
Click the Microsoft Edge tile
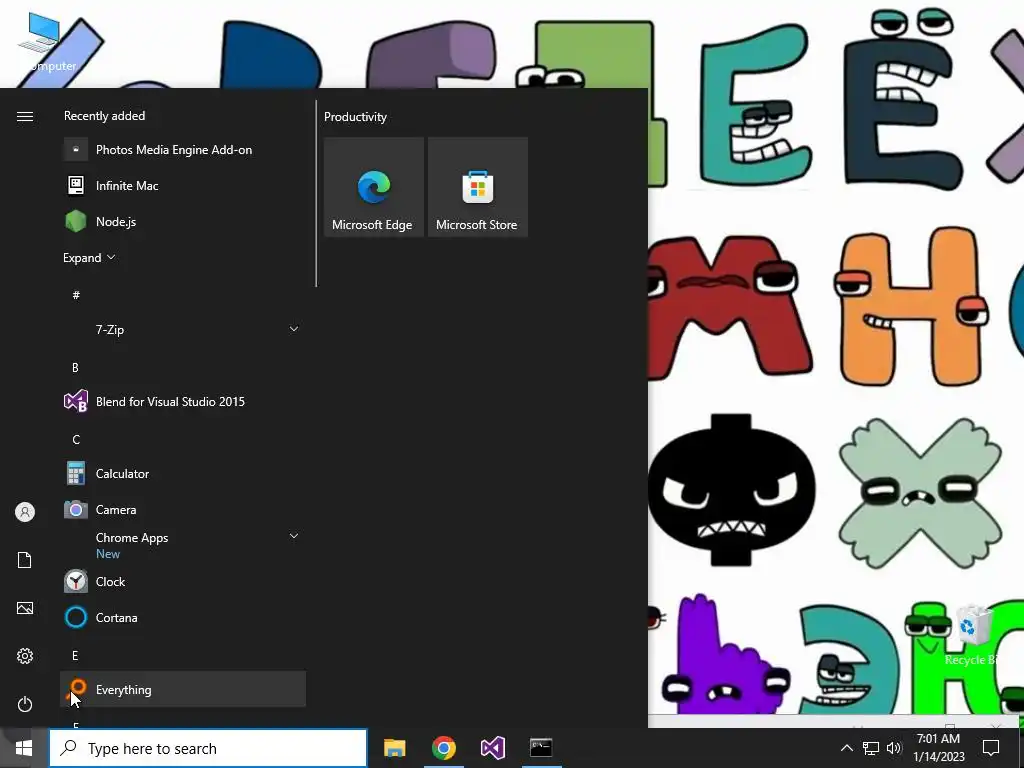[x=374, y=187]
